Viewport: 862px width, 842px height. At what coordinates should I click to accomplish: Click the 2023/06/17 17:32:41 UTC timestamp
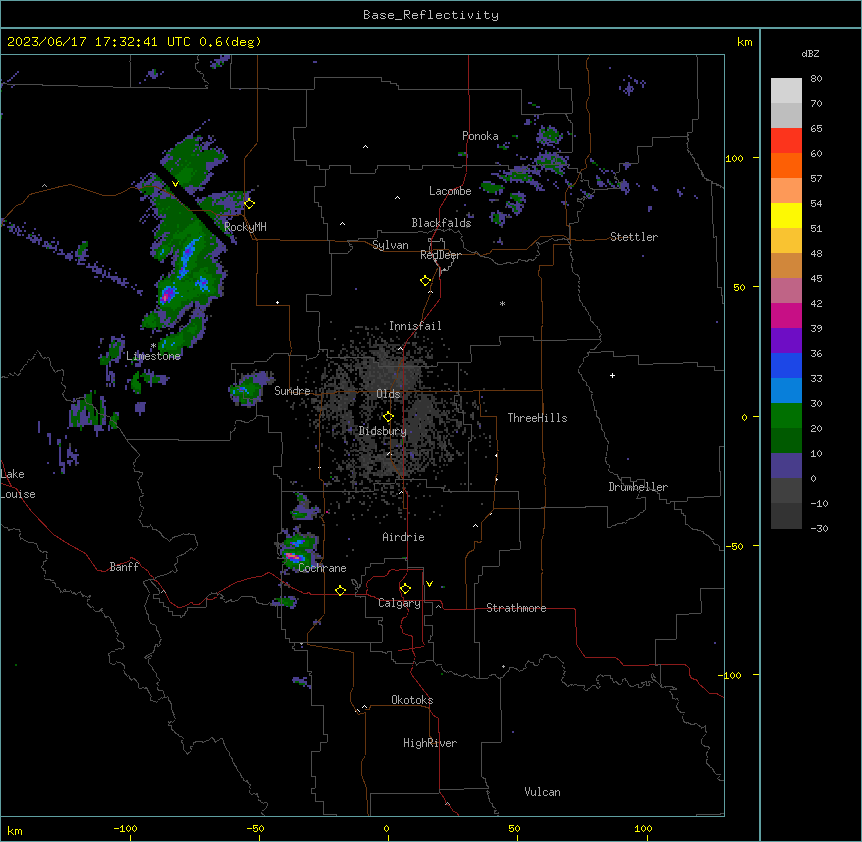(99, 42)
